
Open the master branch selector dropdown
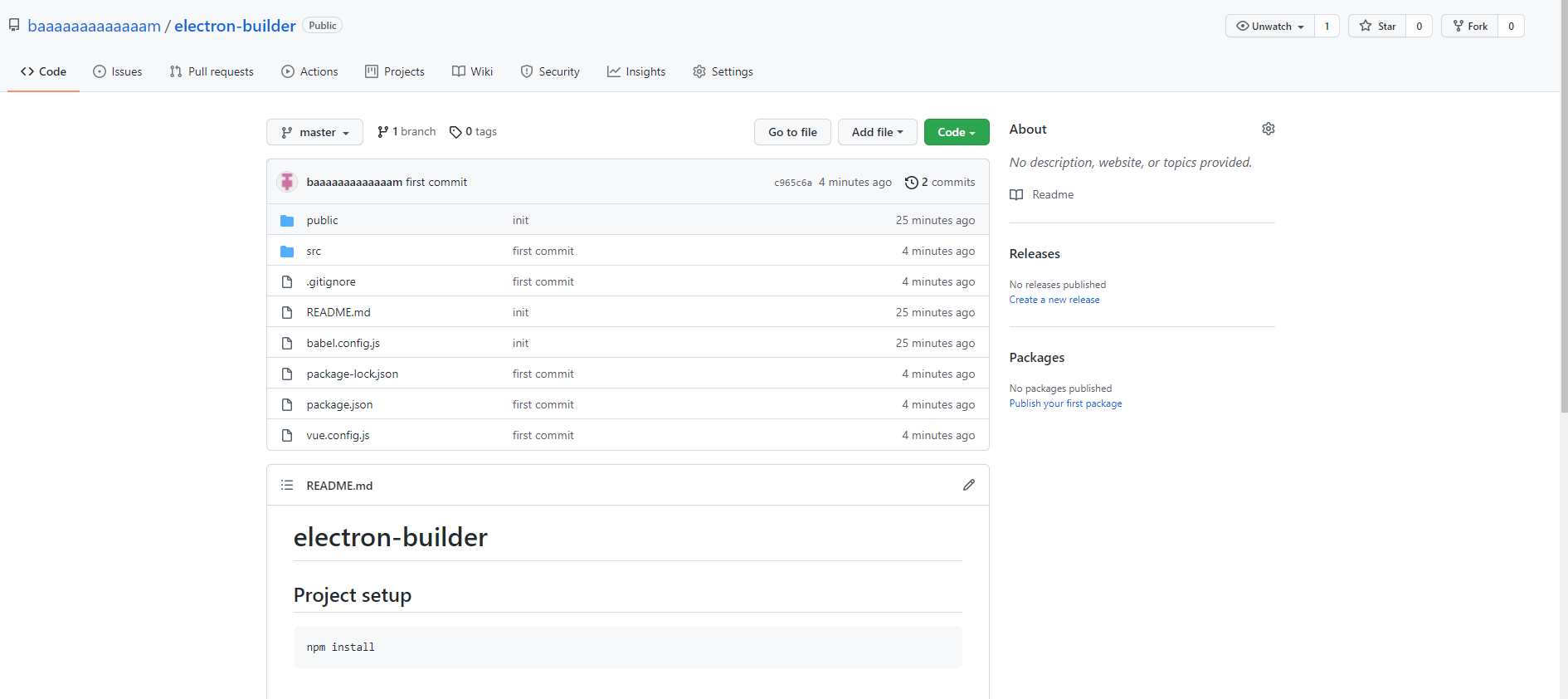point(314,132)
